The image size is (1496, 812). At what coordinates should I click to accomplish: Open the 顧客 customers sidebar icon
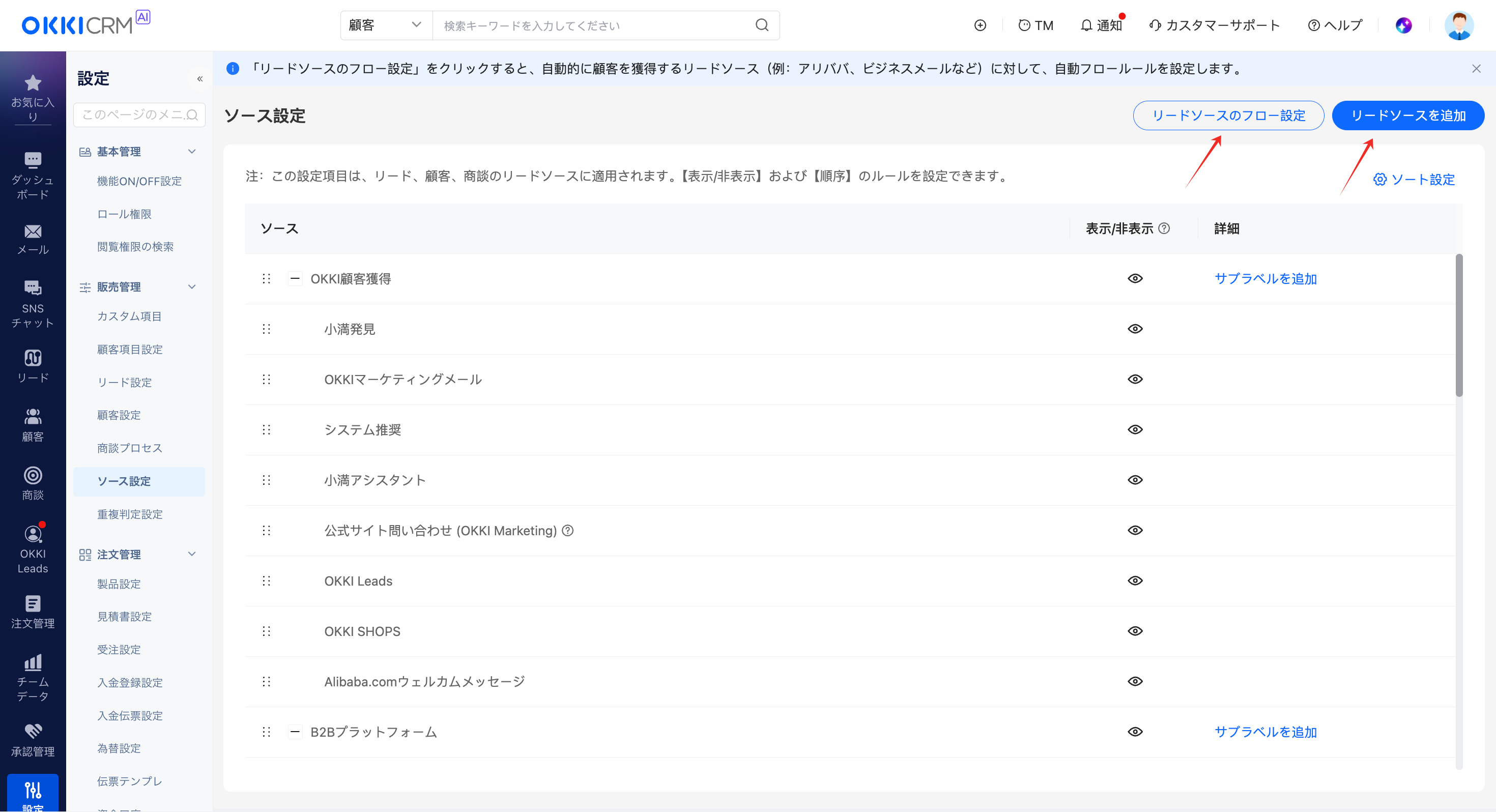tap(33, 417)
